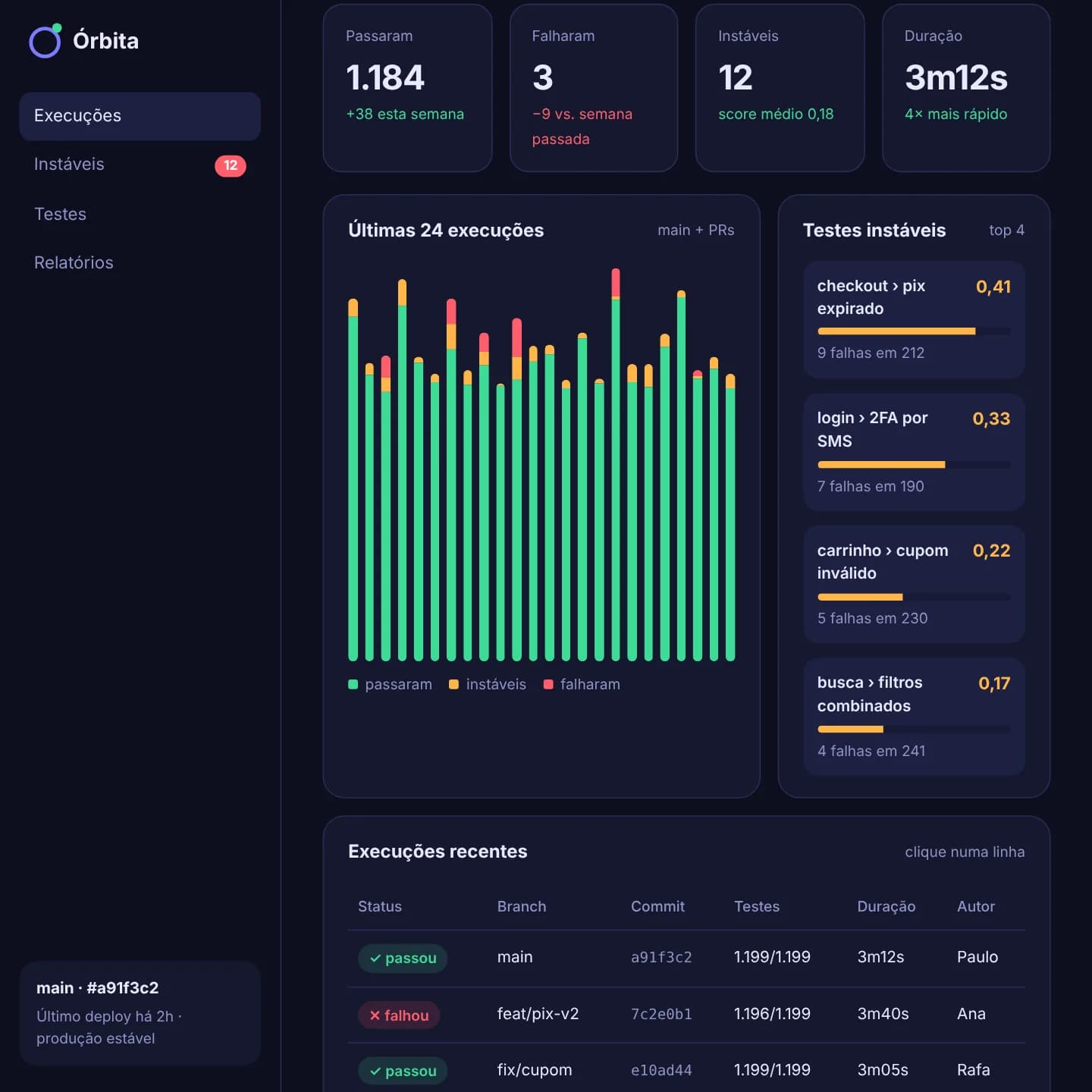Click the 'passou' status pill for fix/cupom

[x=403, y=1072]
